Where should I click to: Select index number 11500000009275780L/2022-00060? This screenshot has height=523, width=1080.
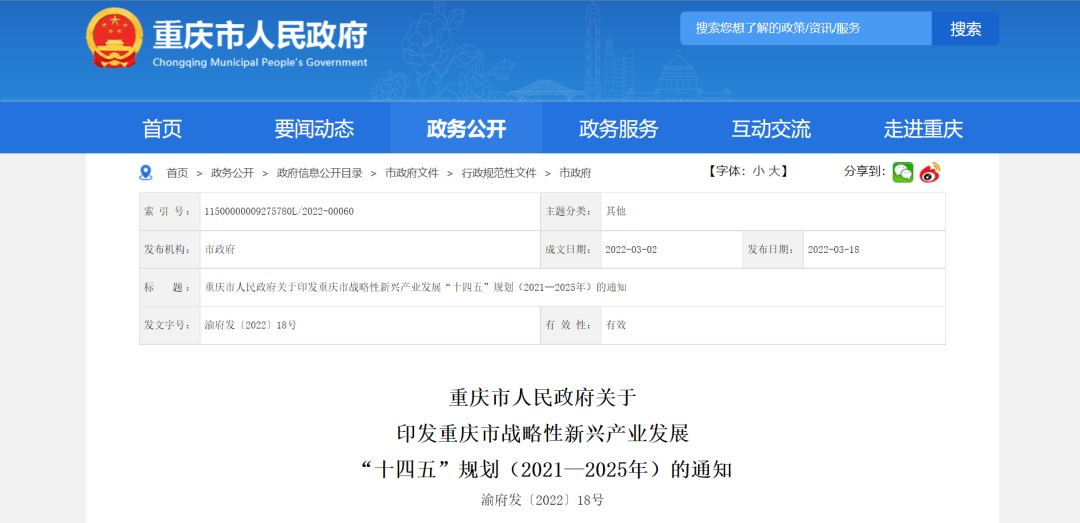279,212
